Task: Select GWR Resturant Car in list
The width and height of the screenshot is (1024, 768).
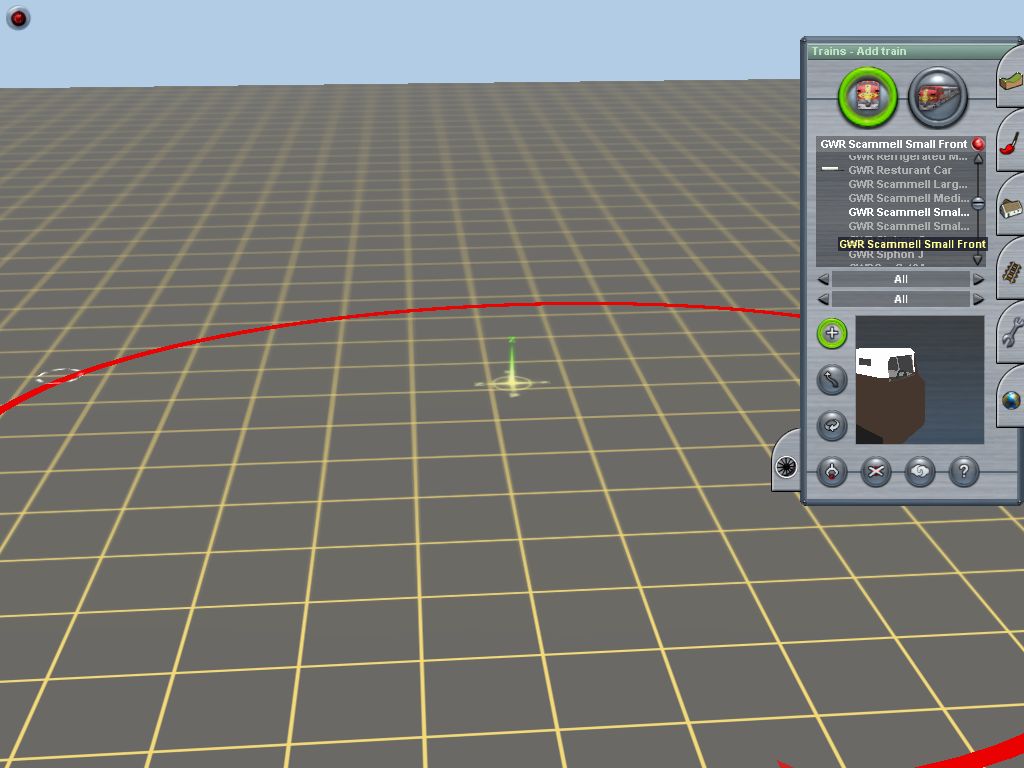Action: (x=900, y=170)
